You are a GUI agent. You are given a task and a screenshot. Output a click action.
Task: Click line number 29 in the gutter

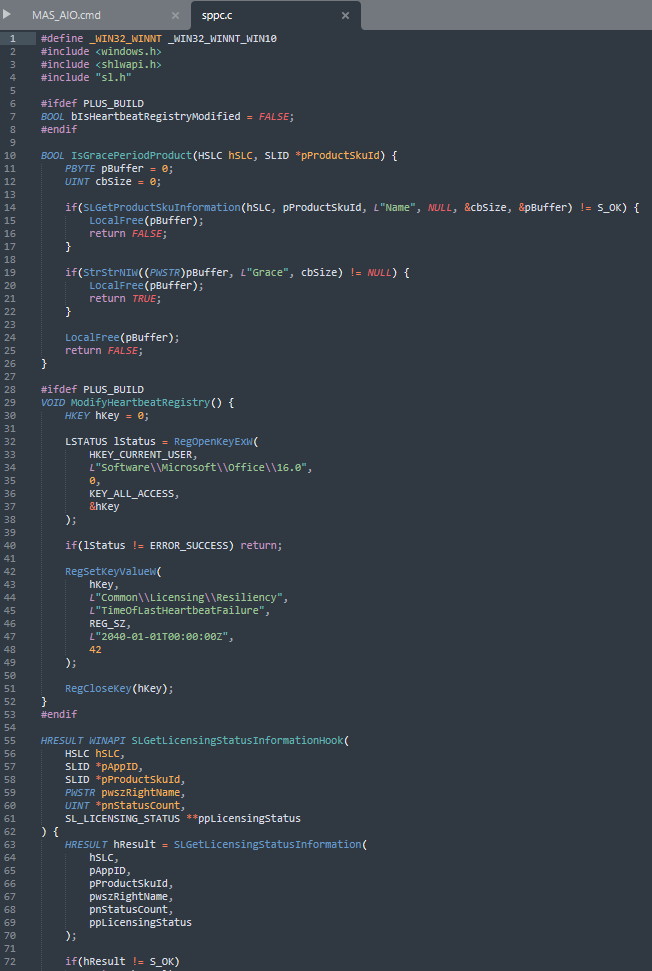[11, 403]
